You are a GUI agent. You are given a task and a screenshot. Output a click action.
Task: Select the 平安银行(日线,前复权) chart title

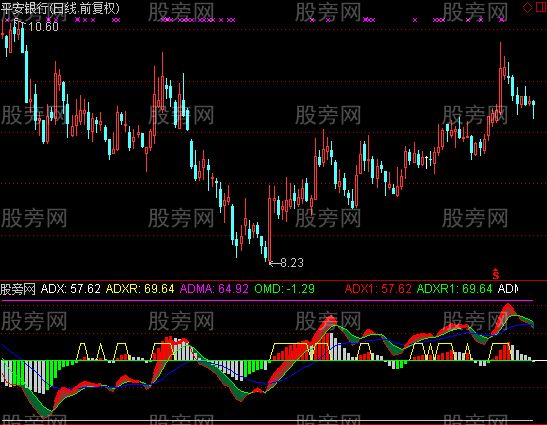tap(60, 8)
